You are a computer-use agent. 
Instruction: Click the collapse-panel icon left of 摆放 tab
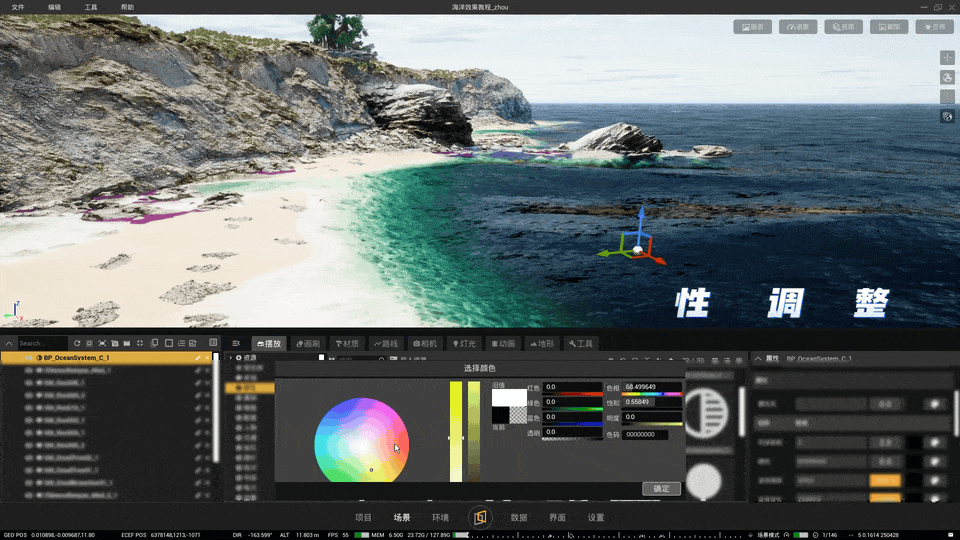[236, 343]
